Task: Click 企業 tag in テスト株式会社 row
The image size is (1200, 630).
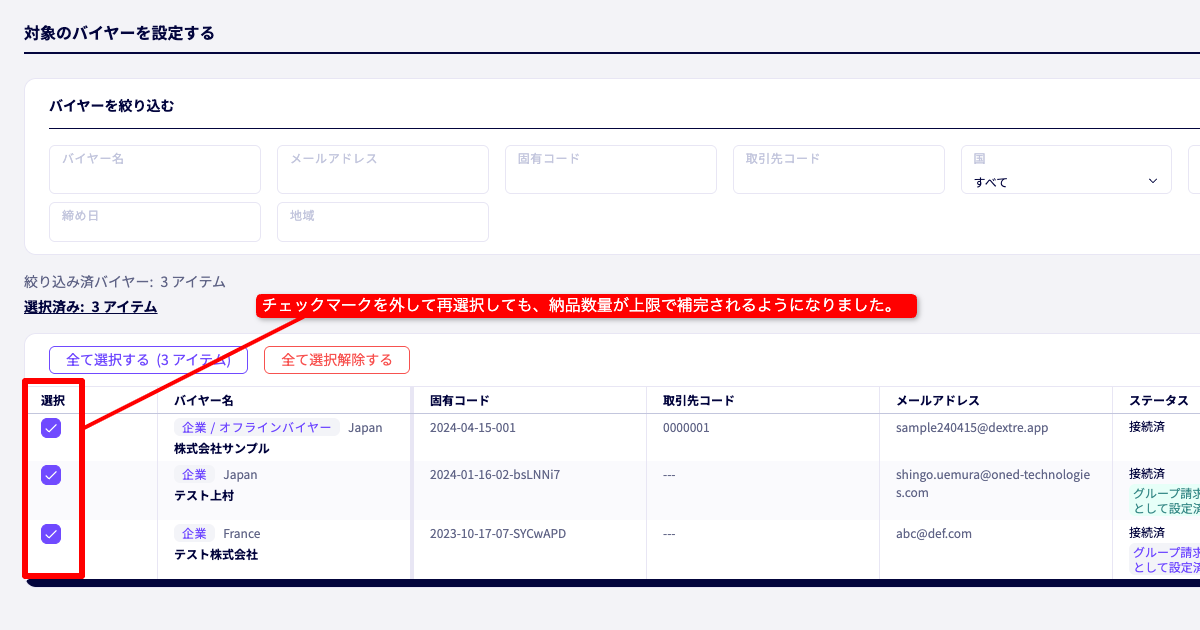Action: 194,534
